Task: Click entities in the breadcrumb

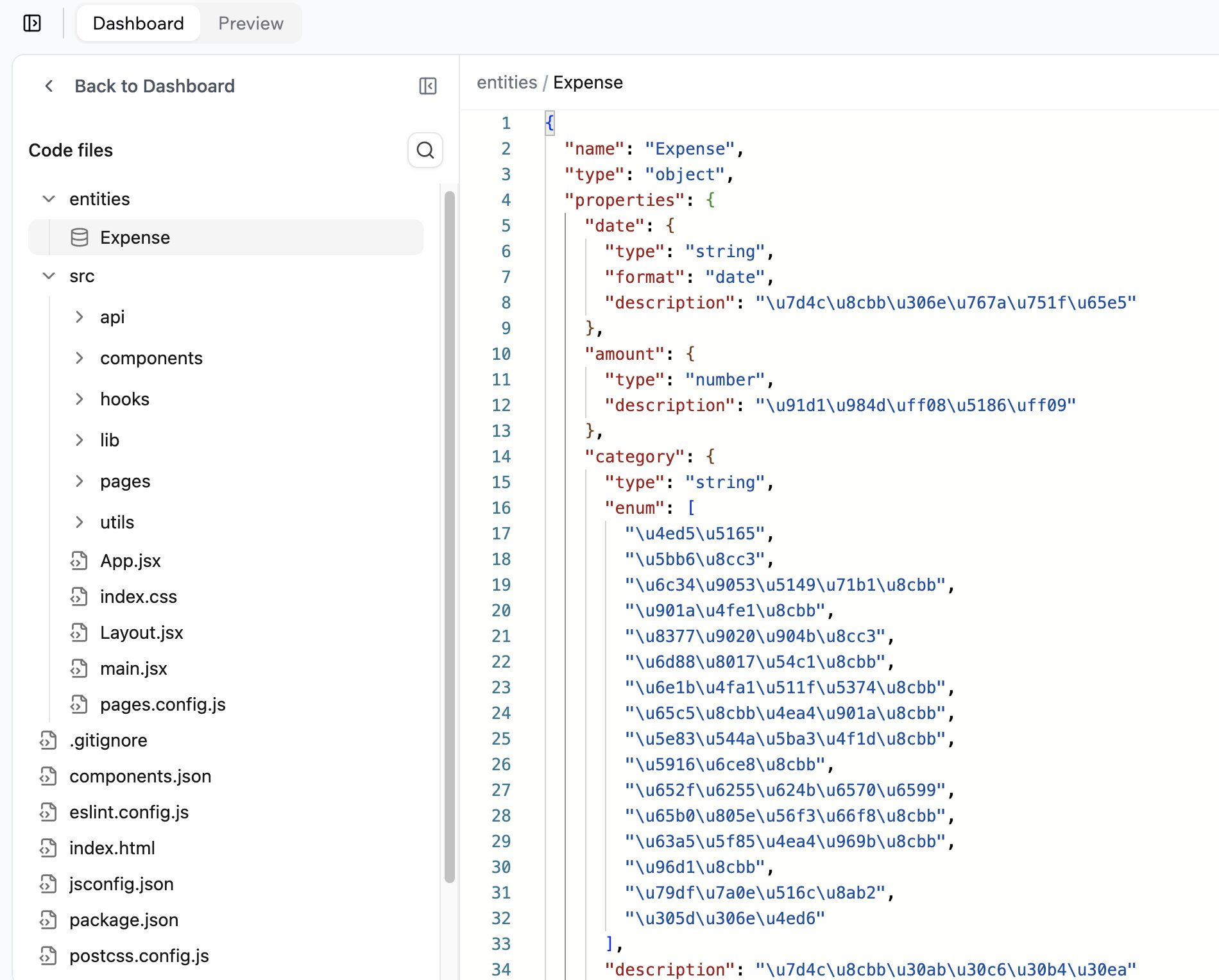Action: [506, 83]
